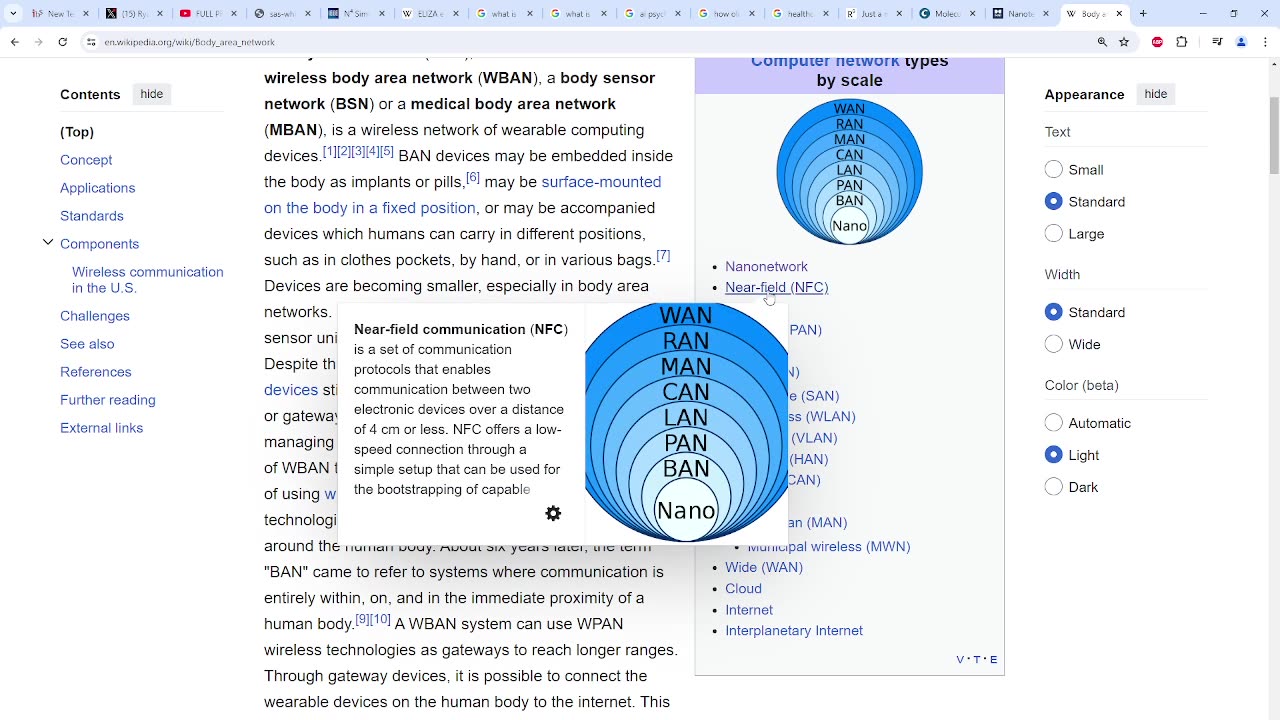
Task: Go to Applications section
Action: click(x=97, y=188)
